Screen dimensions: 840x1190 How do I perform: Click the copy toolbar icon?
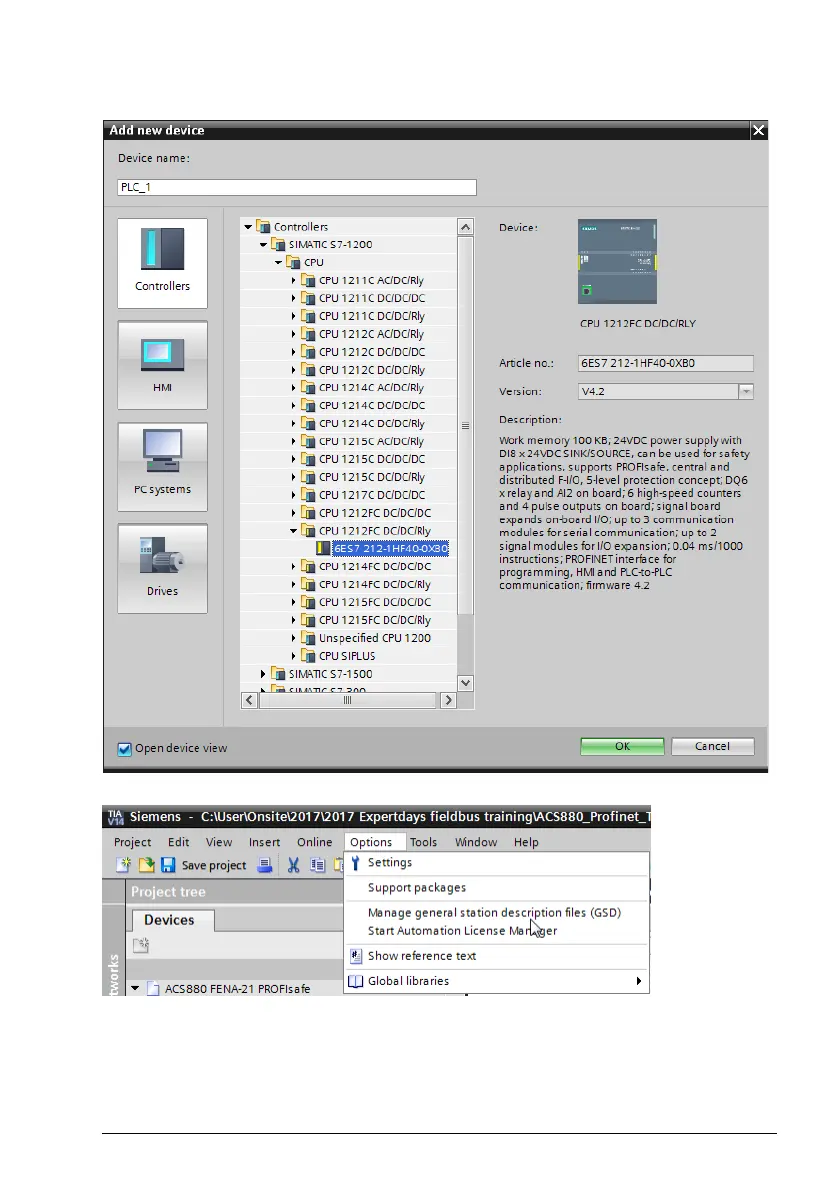[318, 864]
